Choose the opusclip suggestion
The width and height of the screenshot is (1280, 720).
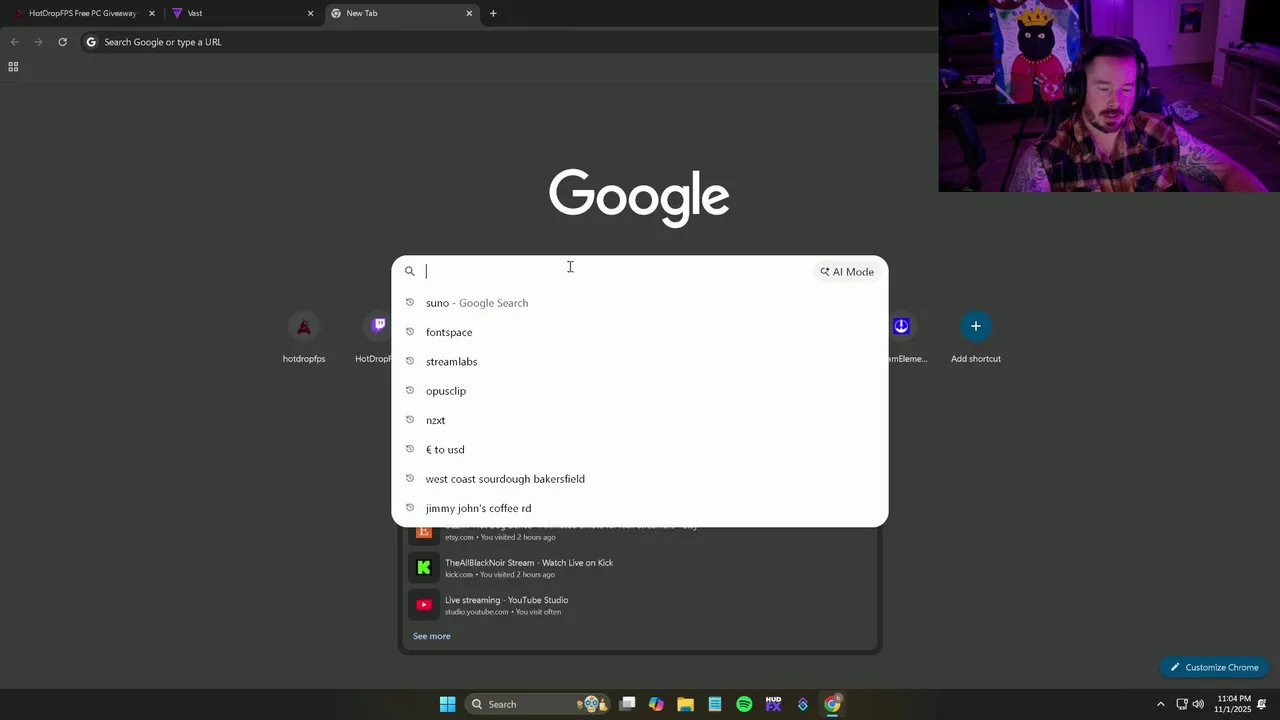click(640, 391)
